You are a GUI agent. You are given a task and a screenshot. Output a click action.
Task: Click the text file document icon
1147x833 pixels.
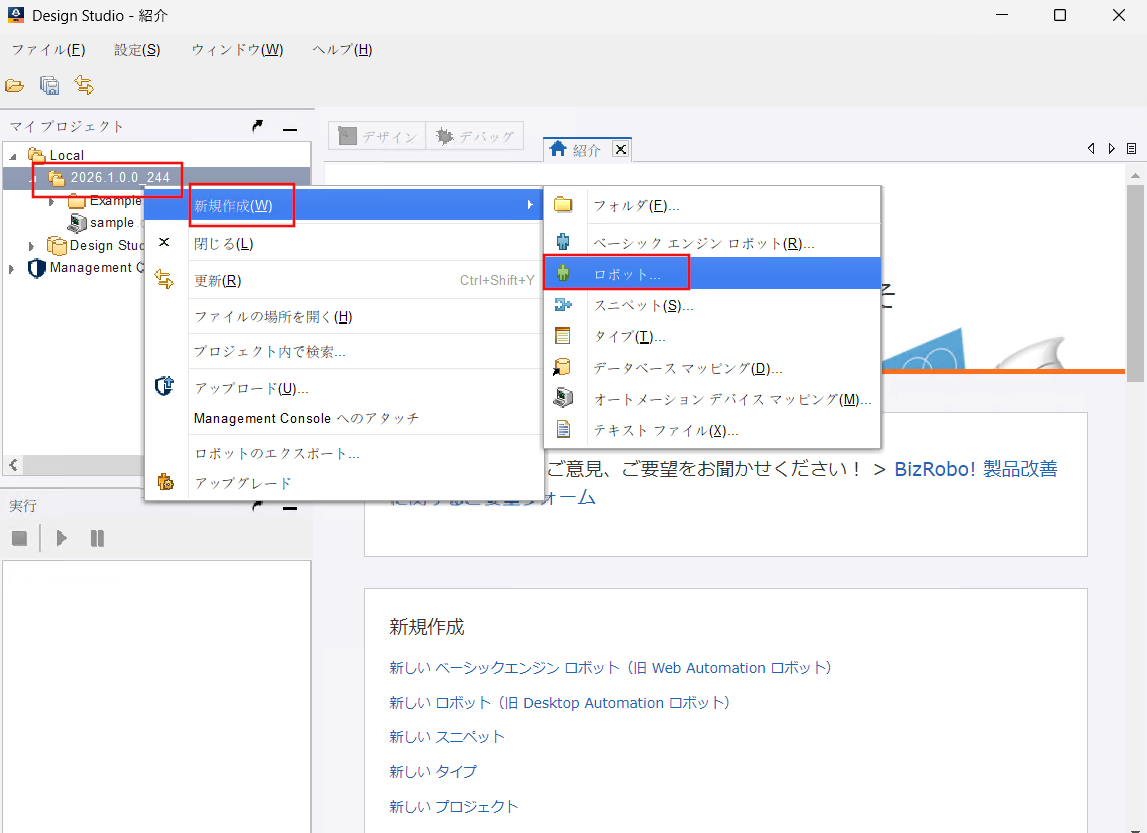pos(563,429)
